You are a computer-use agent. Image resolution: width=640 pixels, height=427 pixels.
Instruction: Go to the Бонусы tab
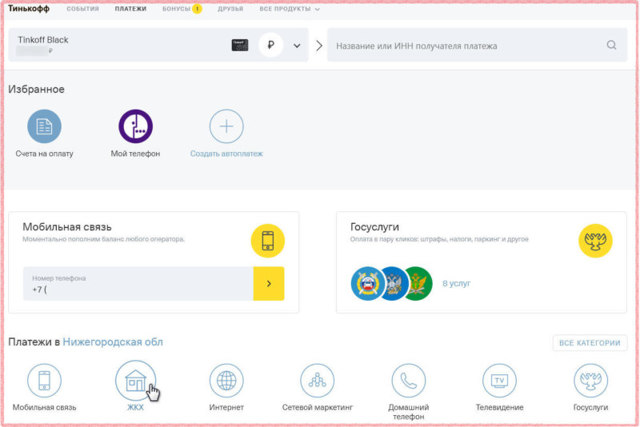pos(176,9)
